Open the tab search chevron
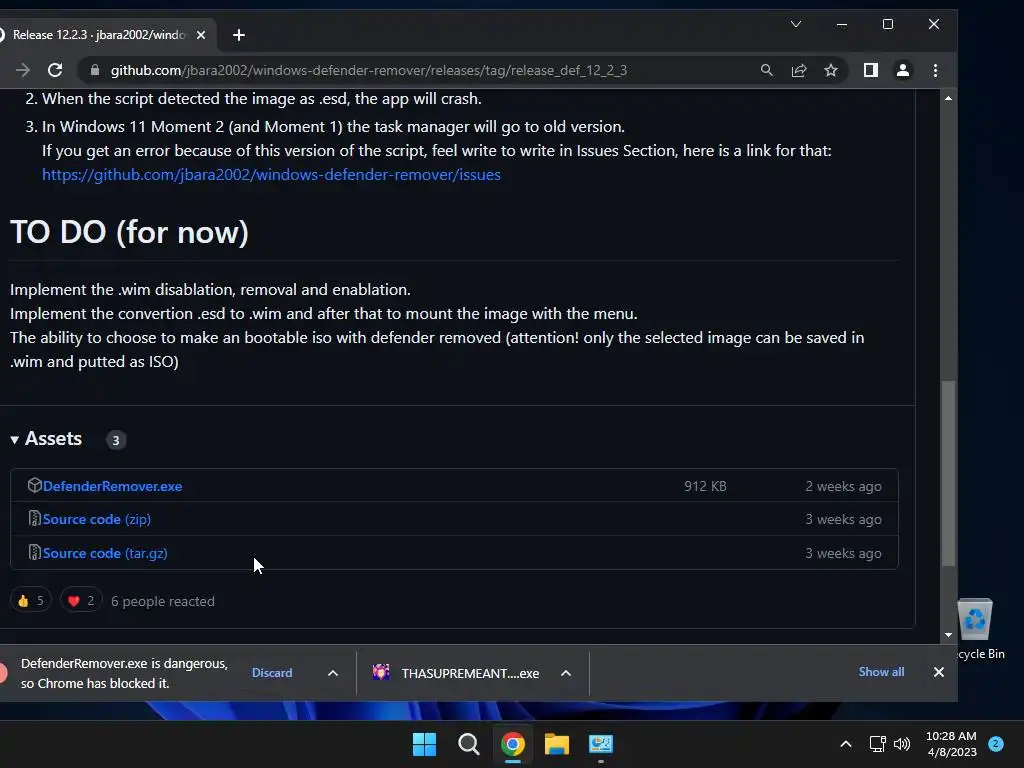Screen dimensions: 1024x768 795,24
